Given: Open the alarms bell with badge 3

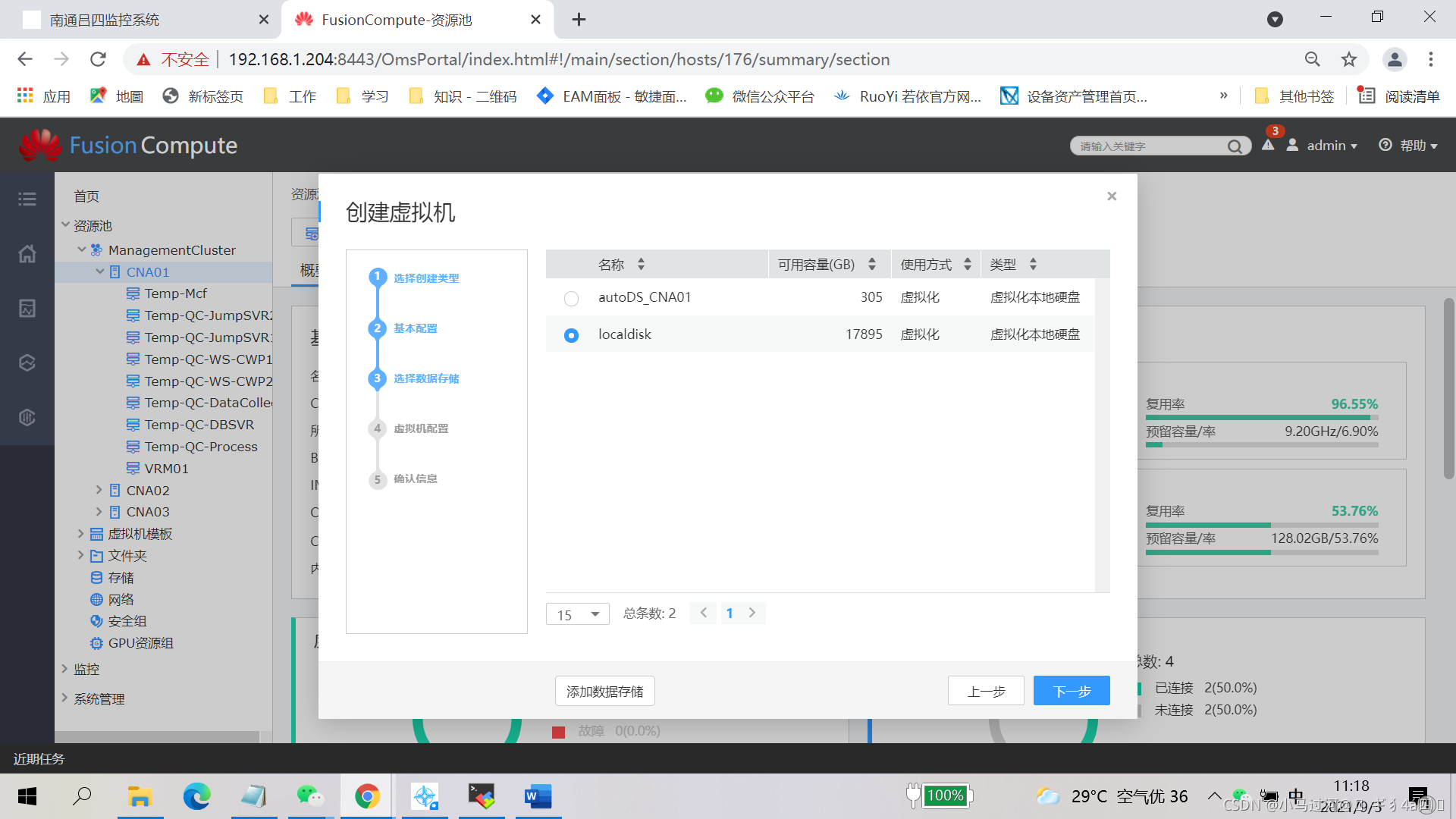Looking at the screenshot, I should pos(1268,145).
